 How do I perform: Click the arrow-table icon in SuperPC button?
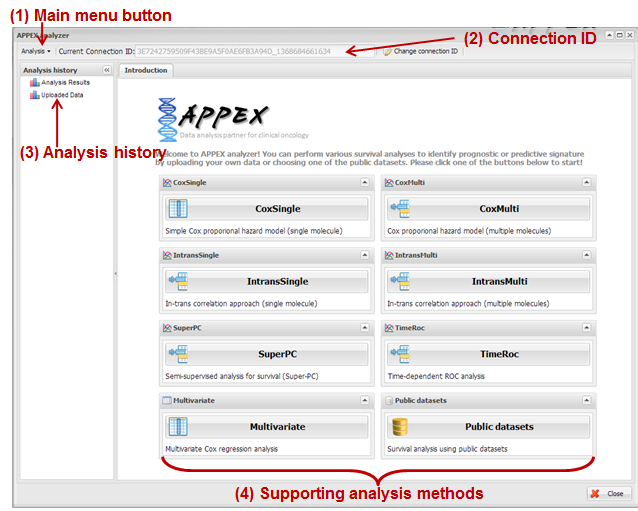point(178,354)
